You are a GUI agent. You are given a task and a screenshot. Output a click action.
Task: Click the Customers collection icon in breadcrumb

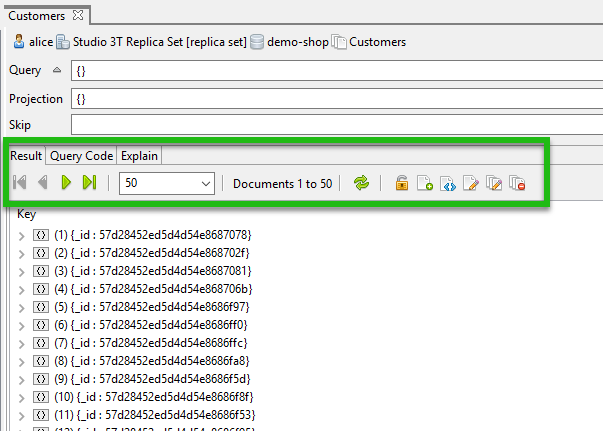[x=339, y=42]
